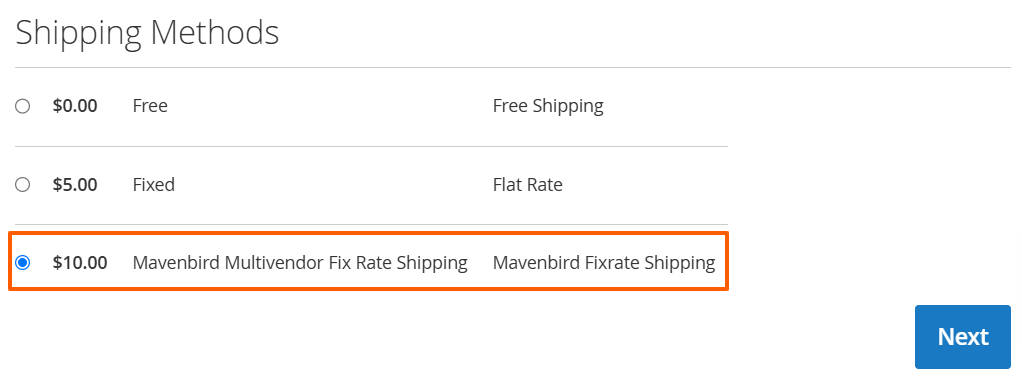Click the "Mavenbird Fixrate Shipping" carrier title
Image resolution: width=1022 pixels, height=377 pixels.
pos(604,263)
